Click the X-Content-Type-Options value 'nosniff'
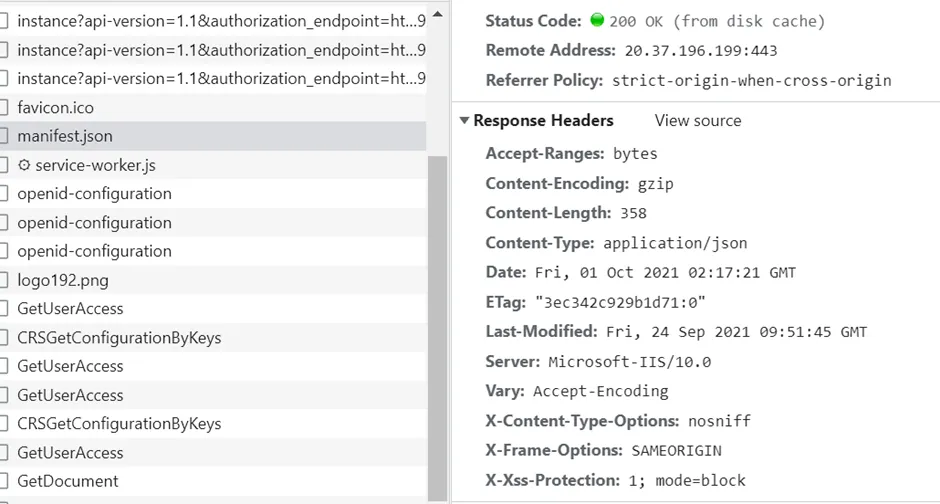 [719, 421]
